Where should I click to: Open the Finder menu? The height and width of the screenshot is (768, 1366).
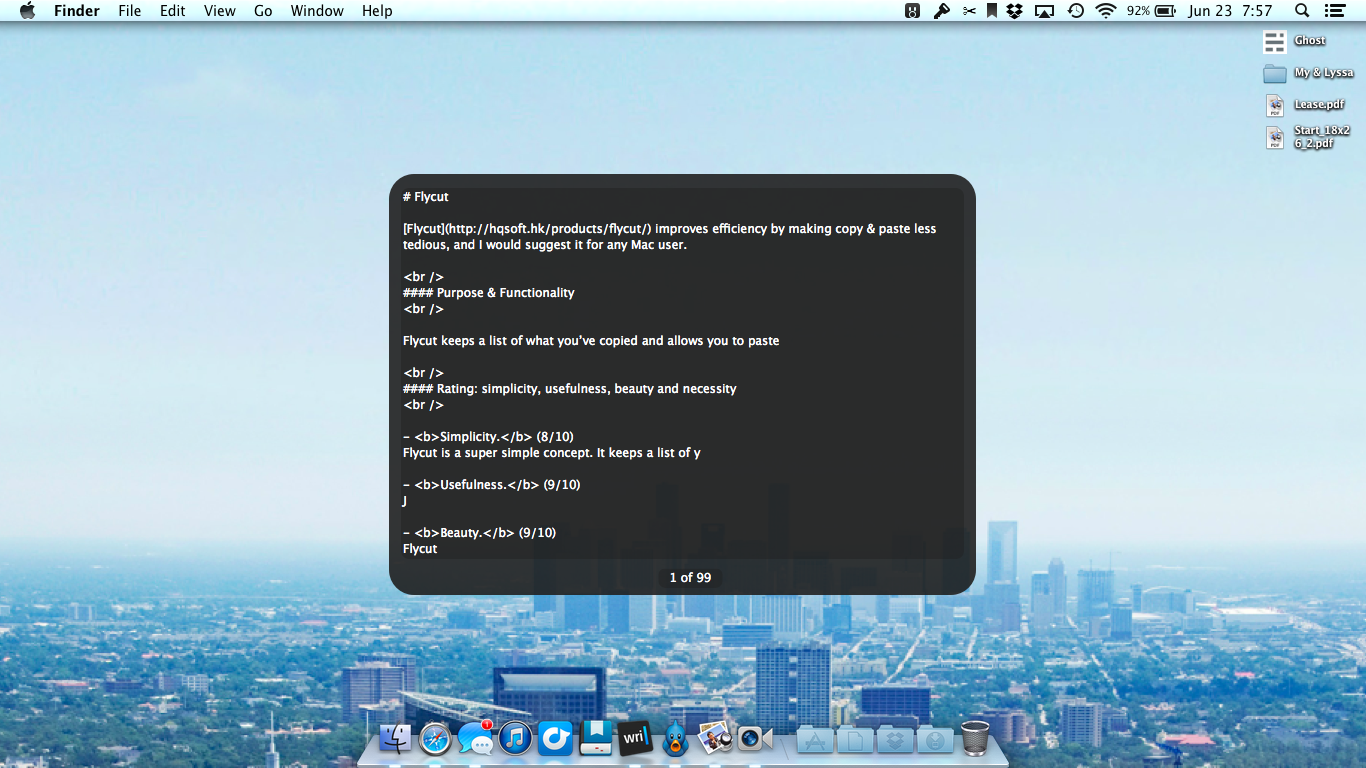(76, 11)
